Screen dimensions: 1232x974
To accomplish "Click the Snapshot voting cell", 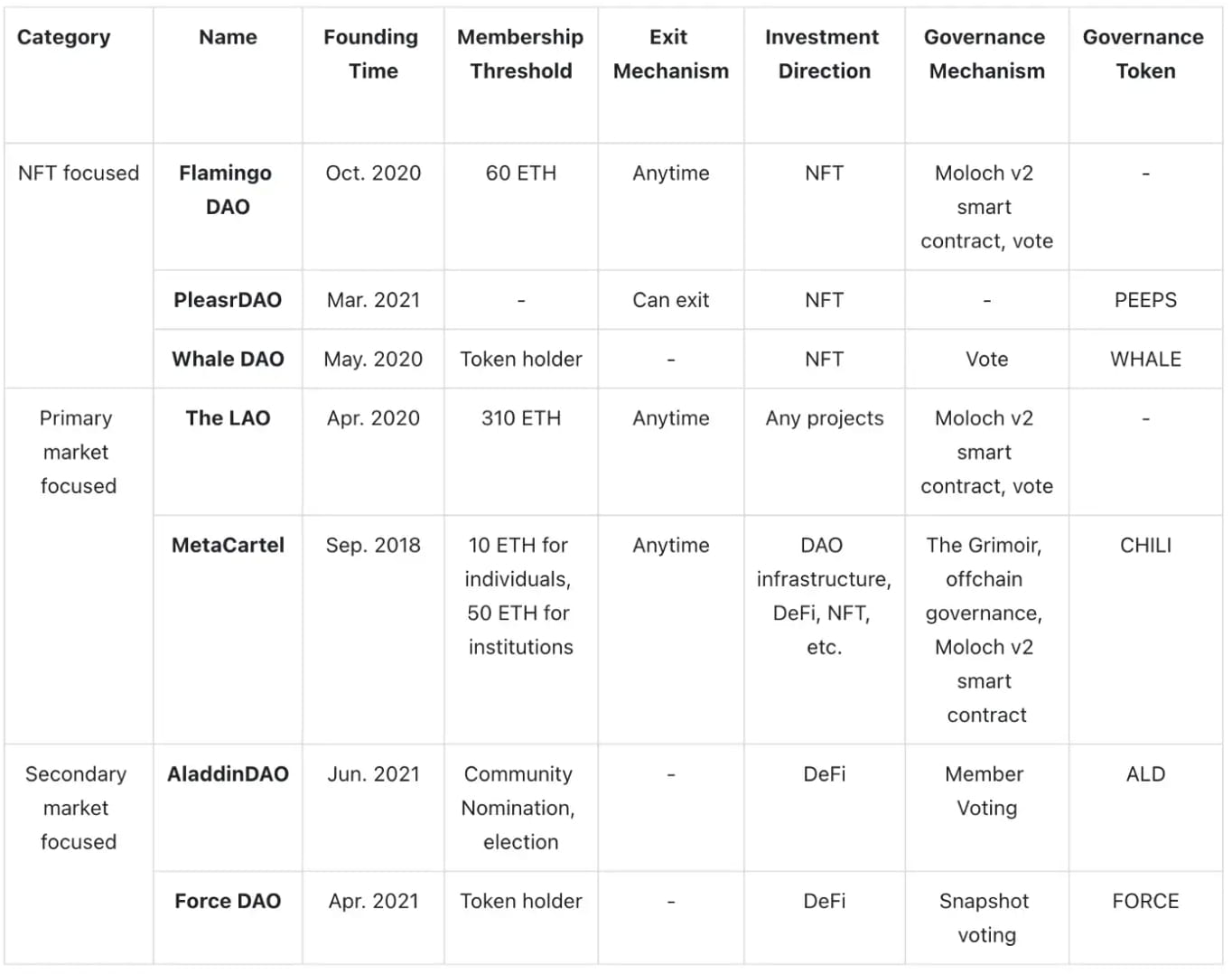I will click(x=985, y=918).
